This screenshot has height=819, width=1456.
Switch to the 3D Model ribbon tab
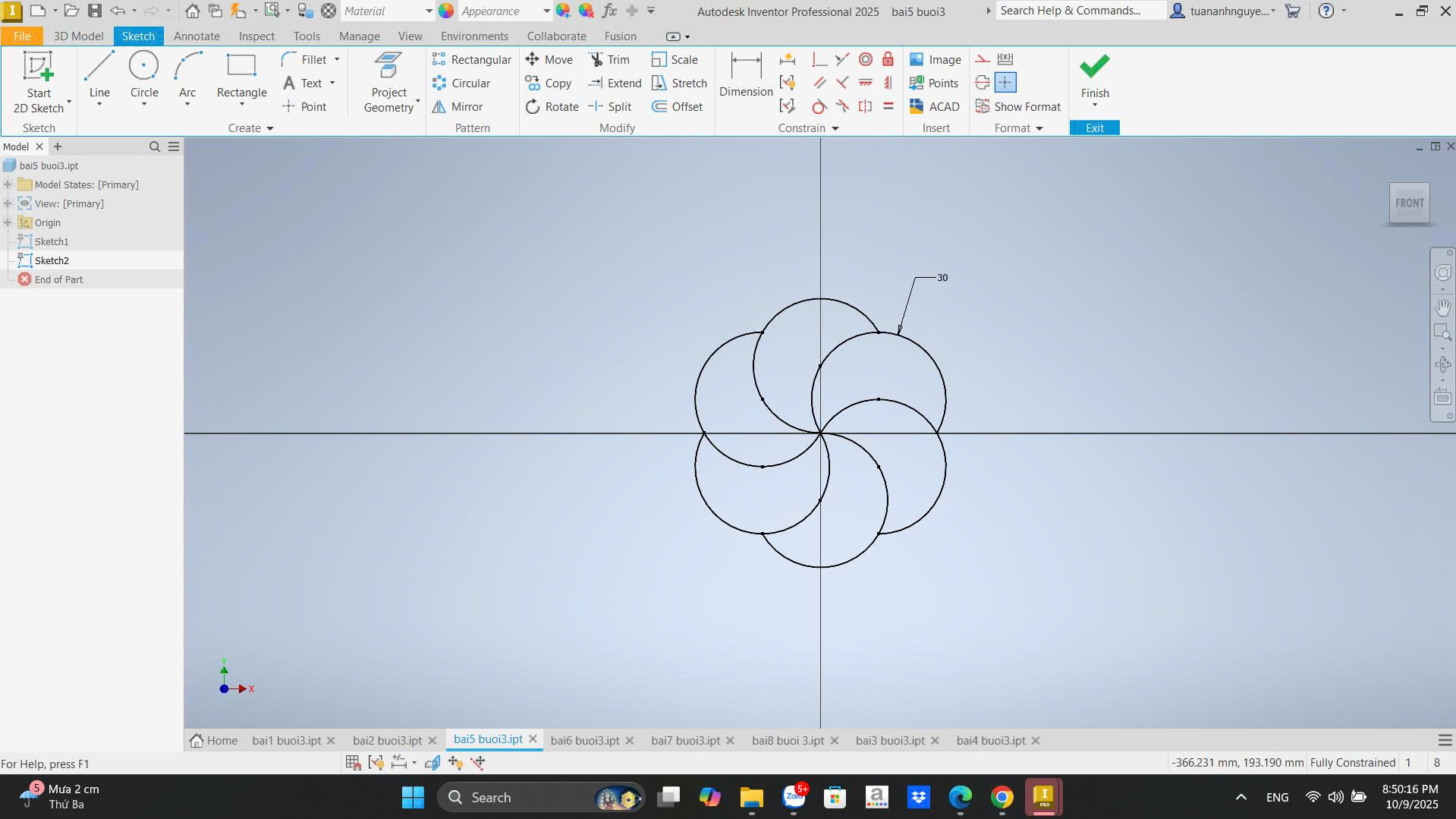(x=78, y=36)
